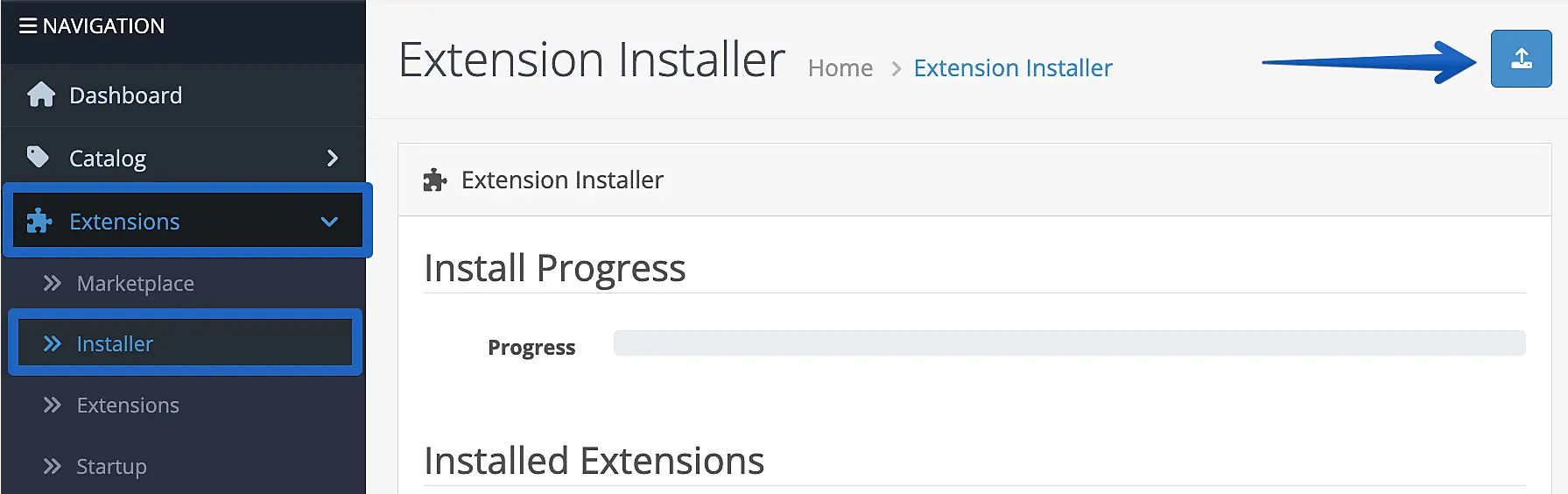Click the puzzle icon in panel header
The height and width of the screenshot is (494, 1568).
click(x=435, y=180)
